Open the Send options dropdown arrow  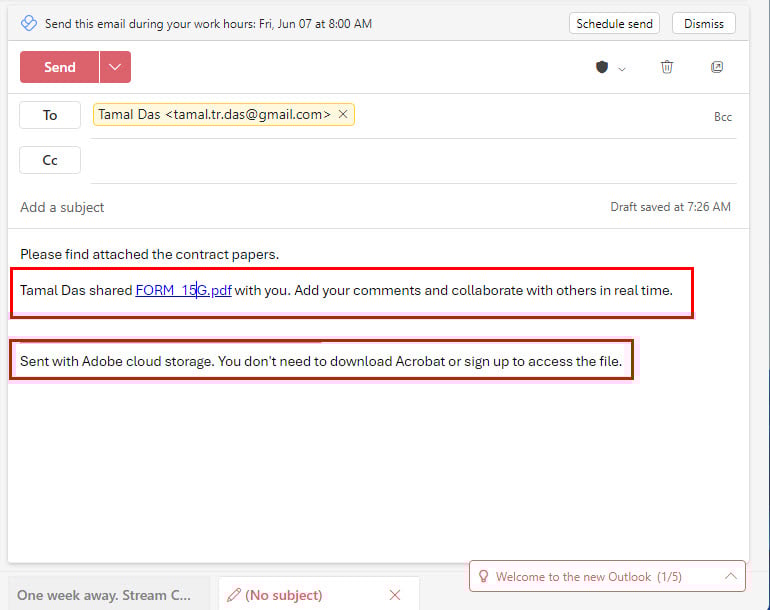115,67
